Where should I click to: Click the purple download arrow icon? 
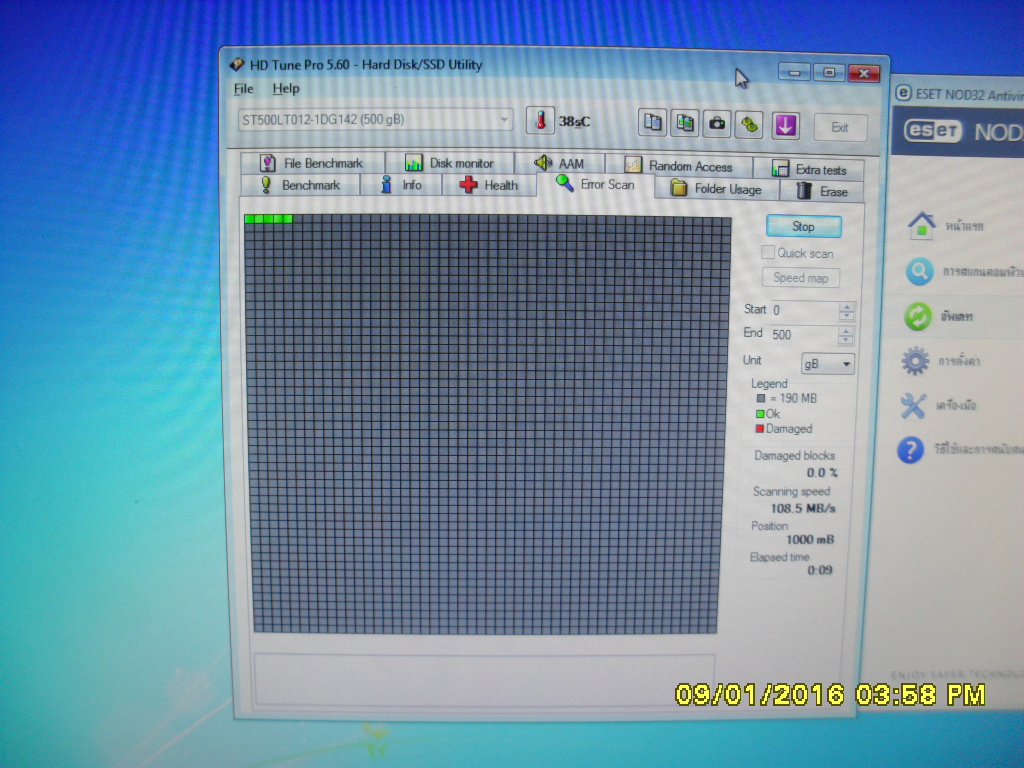coord(786,125)
